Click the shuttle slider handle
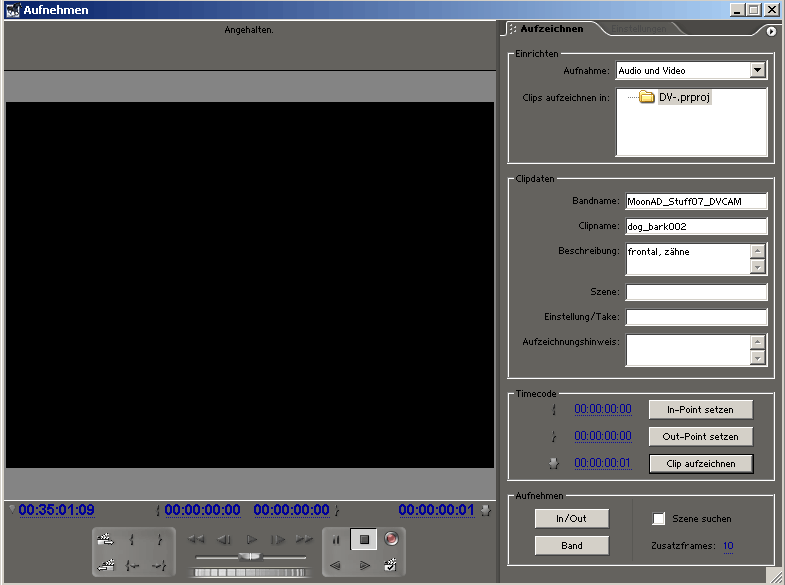 (x=249, y=556)
